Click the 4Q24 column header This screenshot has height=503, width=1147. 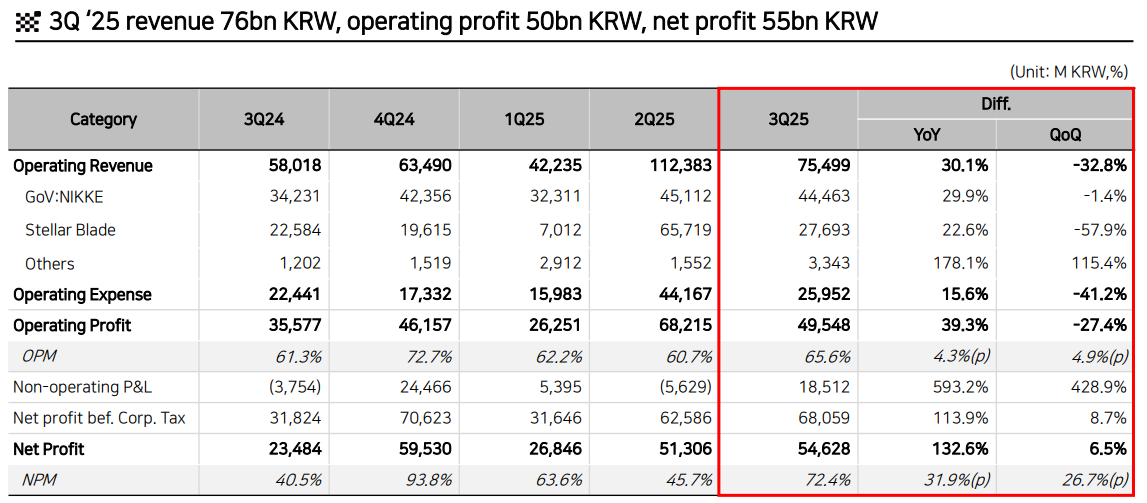pos(394,119)
